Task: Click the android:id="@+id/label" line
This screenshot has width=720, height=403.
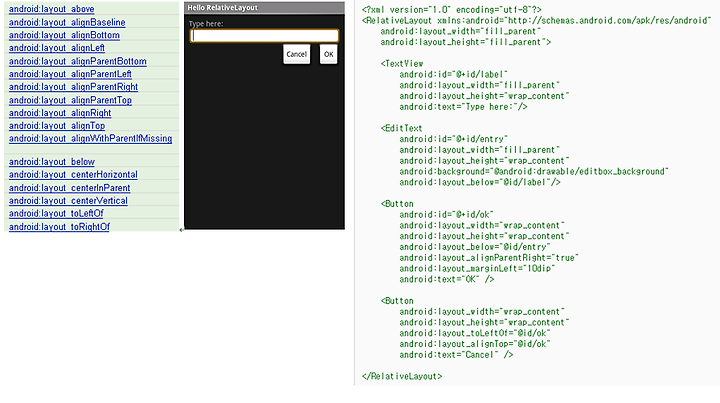Action: (454, 74)
